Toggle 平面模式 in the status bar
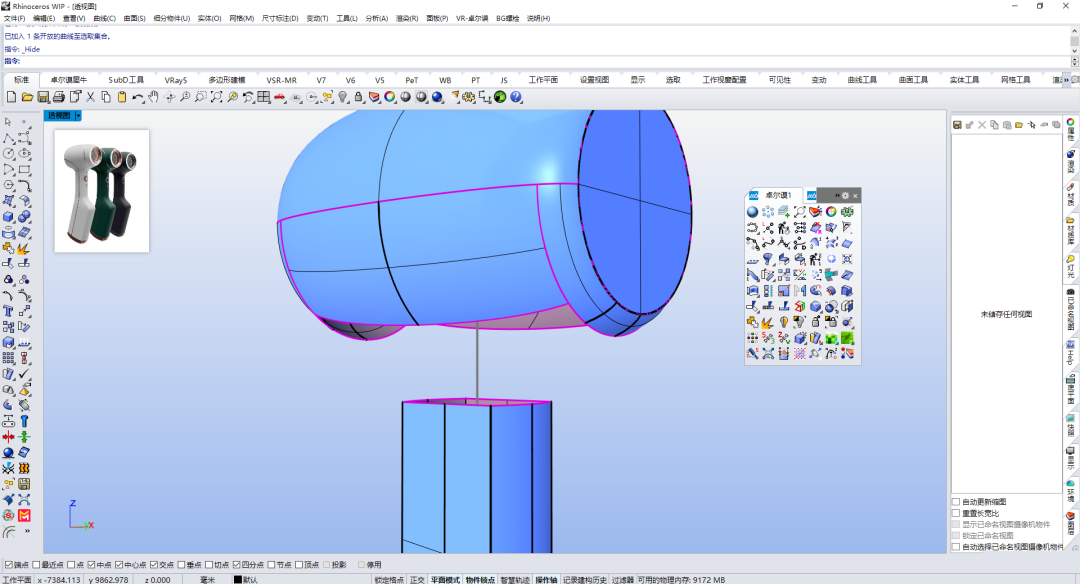This screenshot has height=584, width=1080. pos(445,580)
